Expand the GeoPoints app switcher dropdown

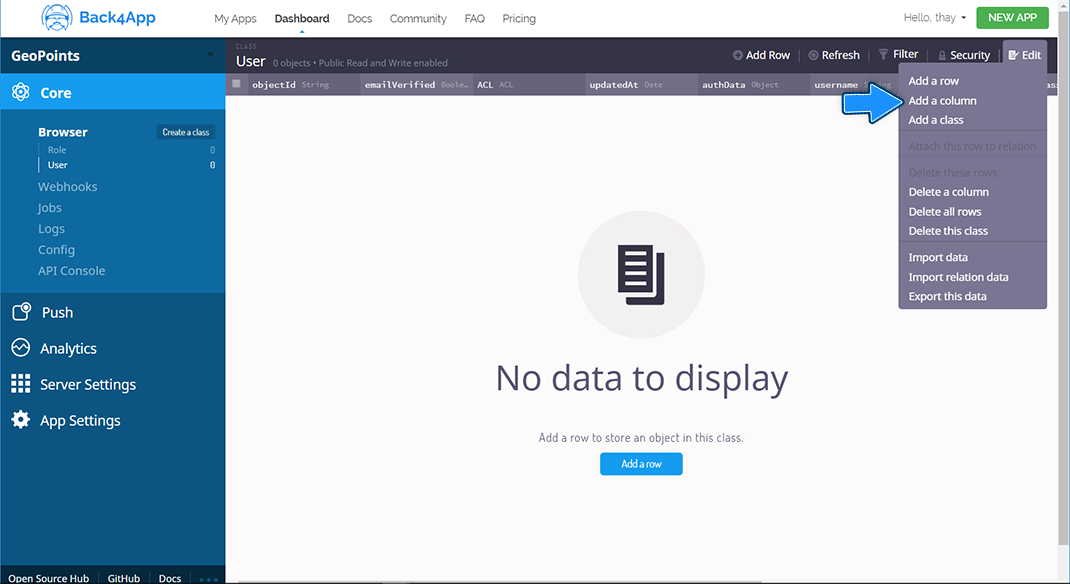(x=210, y=55)
